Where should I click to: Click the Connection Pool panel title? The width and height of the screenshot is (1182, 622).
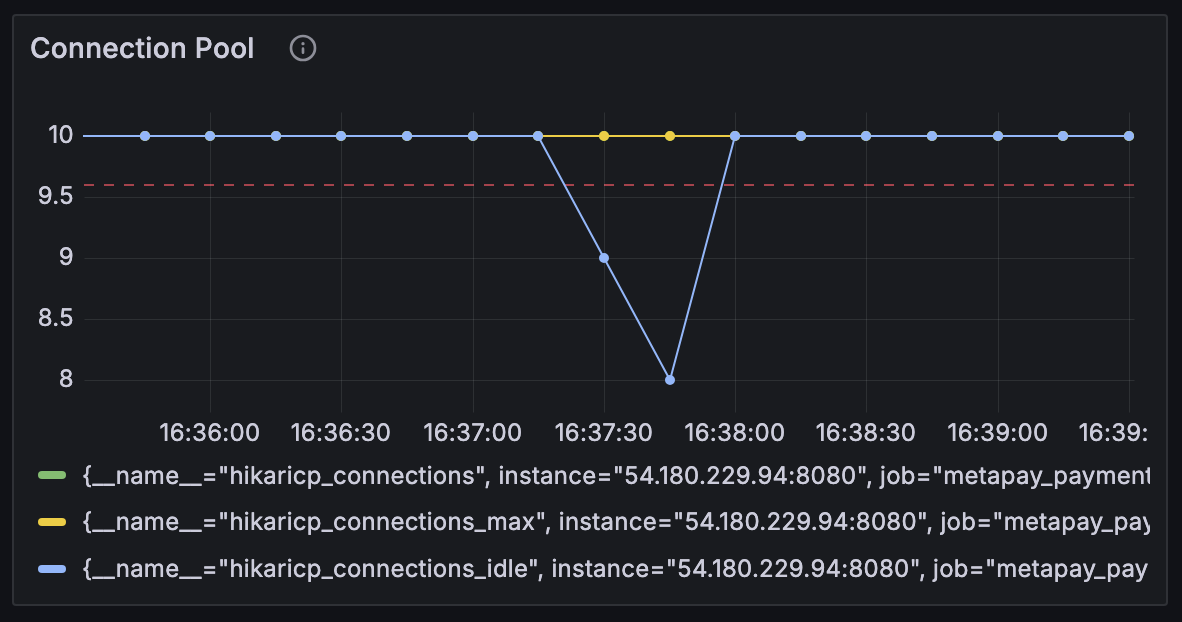pos(142,48)
